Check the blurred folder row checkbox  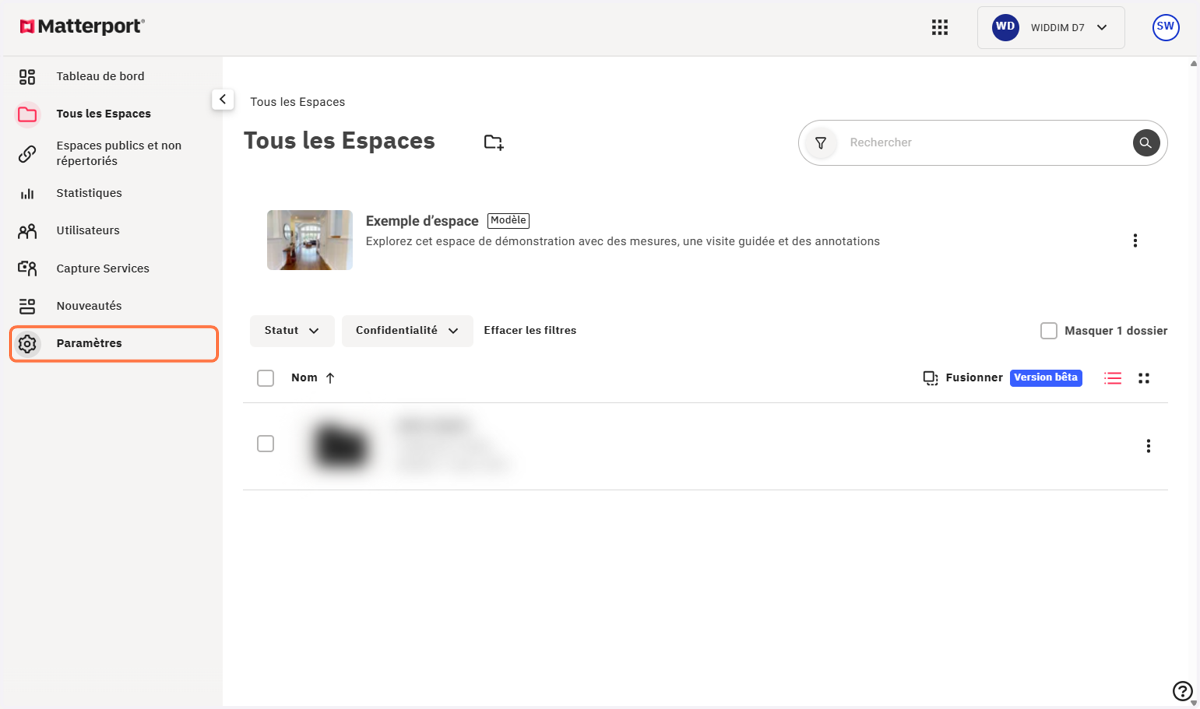(x=265, y=444)
